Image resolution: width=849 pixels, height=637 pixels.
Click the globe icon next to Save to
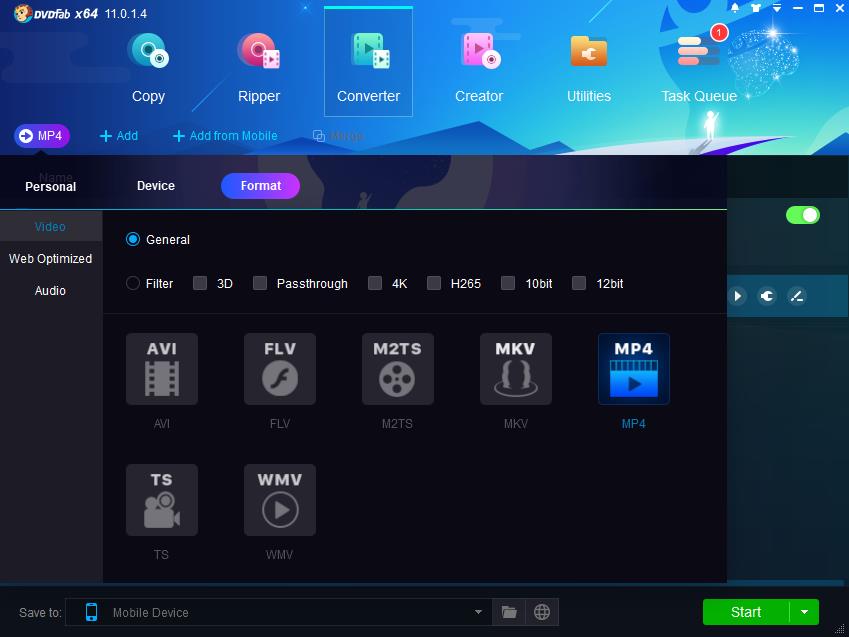coord(541,612)
